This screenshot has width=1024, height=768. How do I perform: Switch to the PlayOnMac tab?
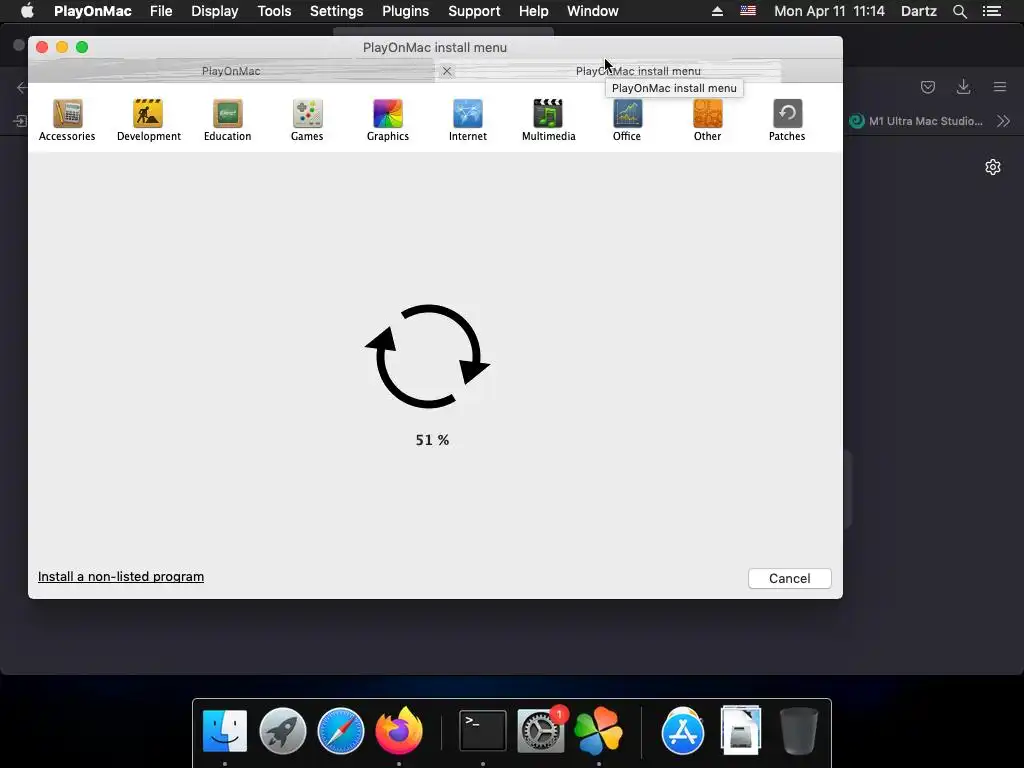click(231, 71)
